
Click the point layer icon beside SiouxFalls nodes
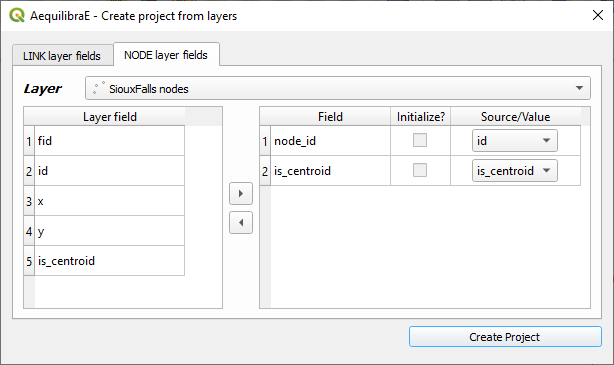[98, 88]
